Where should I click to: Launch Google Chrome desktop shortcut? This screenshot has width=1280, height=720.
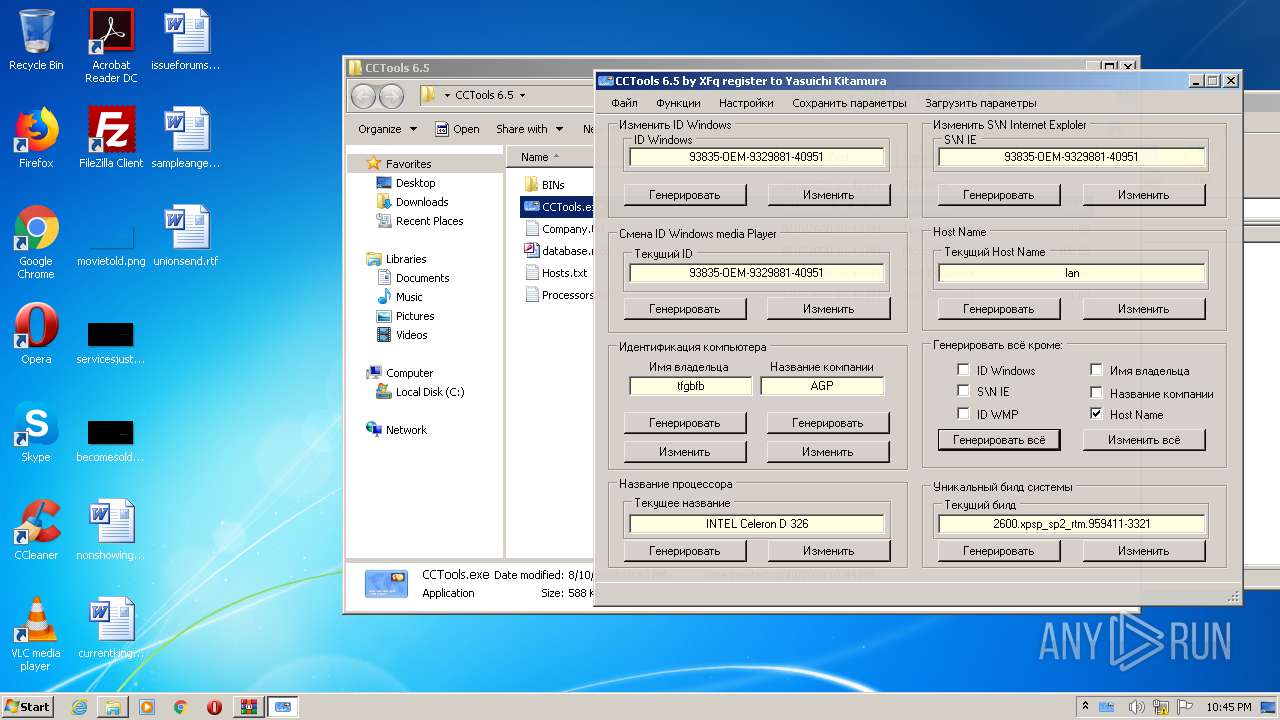[36, 242]
